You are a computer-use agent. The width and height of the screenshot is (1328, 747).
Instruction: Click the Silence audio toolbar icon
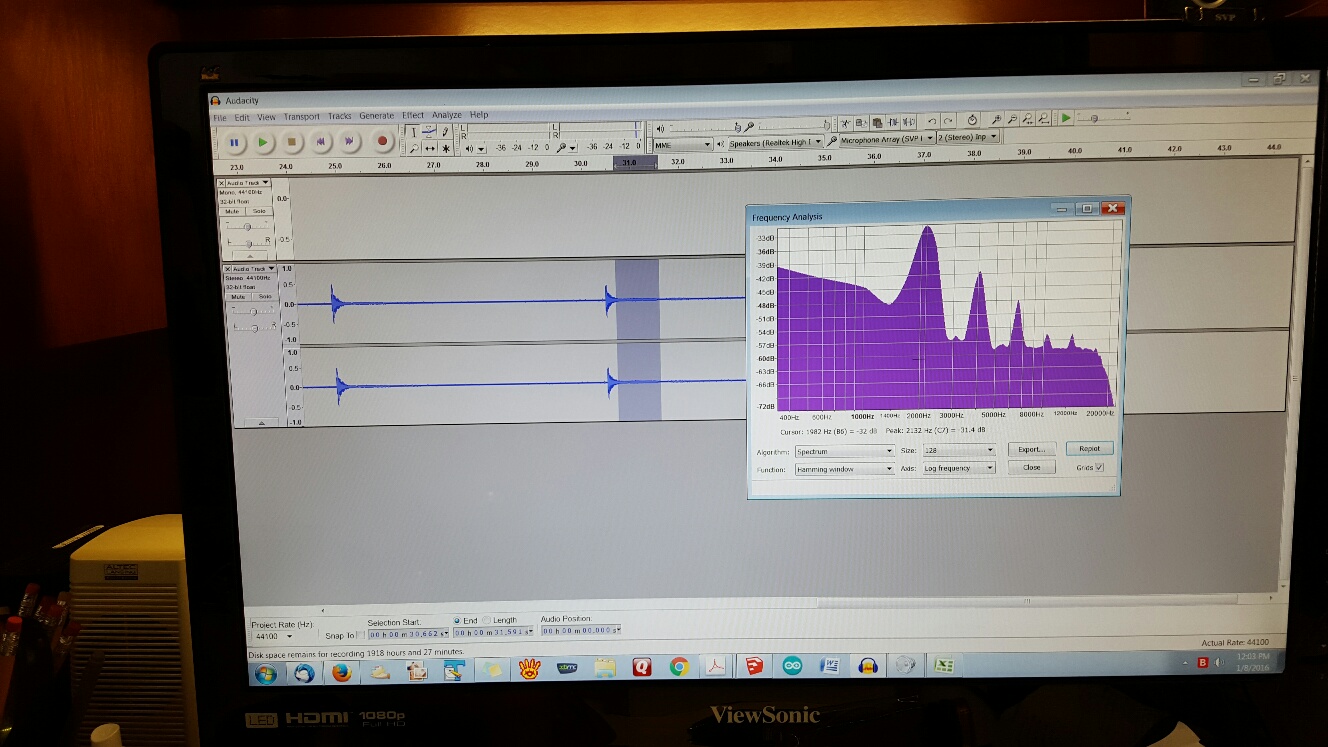[x=909, y=123]
